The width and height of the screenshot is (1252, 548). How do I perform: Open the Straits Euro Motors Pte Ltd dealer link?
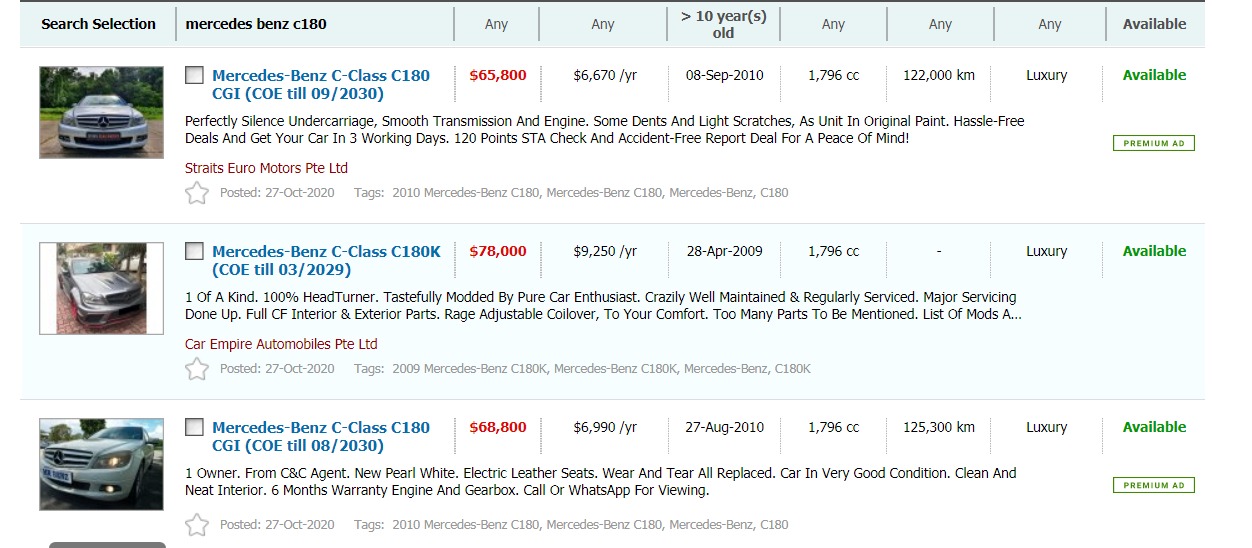tap(266, 168)
